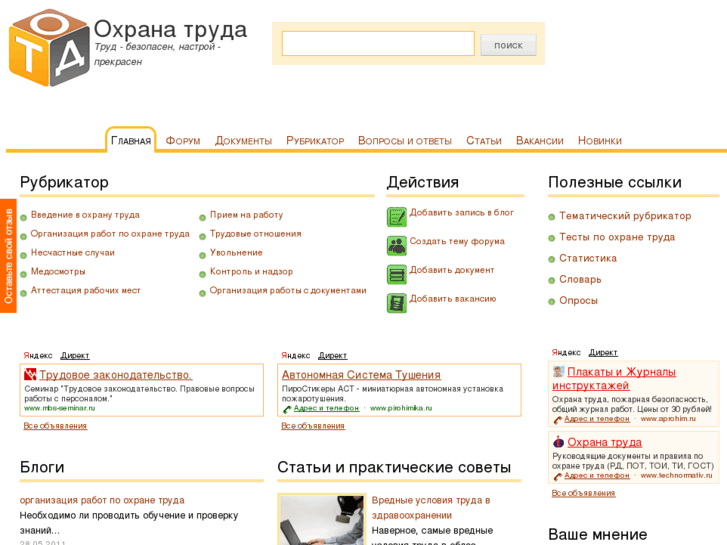Screen dimensions: 727x545
Task: Click Адрес и телефон near www.aprohim.ru
Action: click(597, 419)
